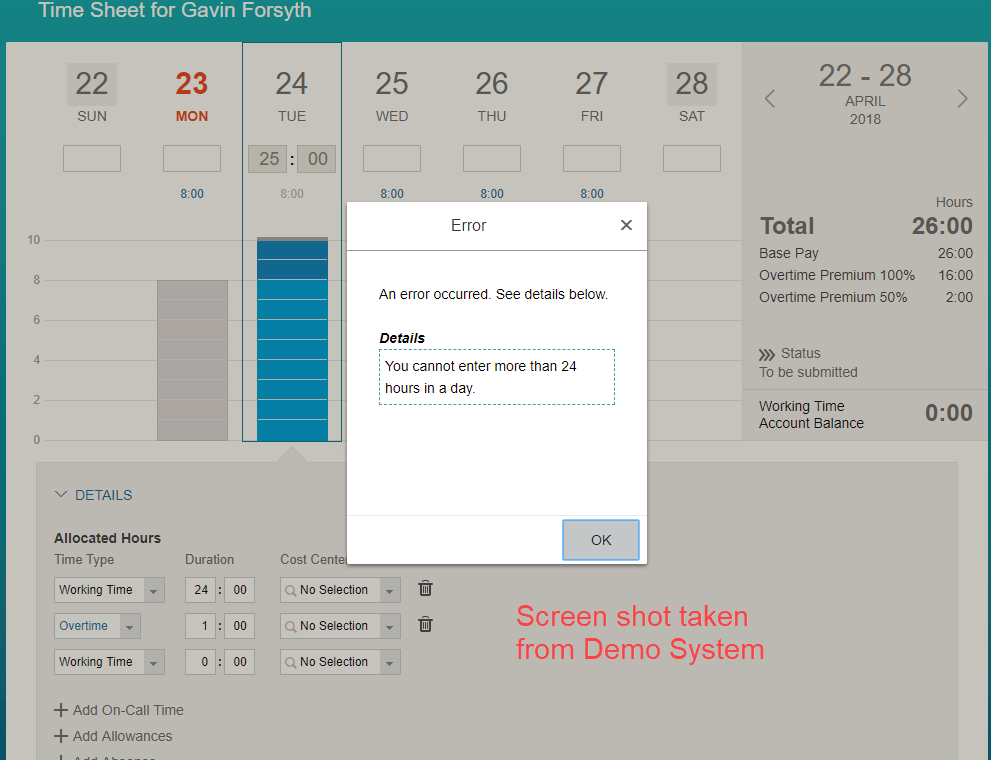Click the Status chevrons icon
Image resolution: width=991 pixels, height=760 pixels.
pos(766,354)
